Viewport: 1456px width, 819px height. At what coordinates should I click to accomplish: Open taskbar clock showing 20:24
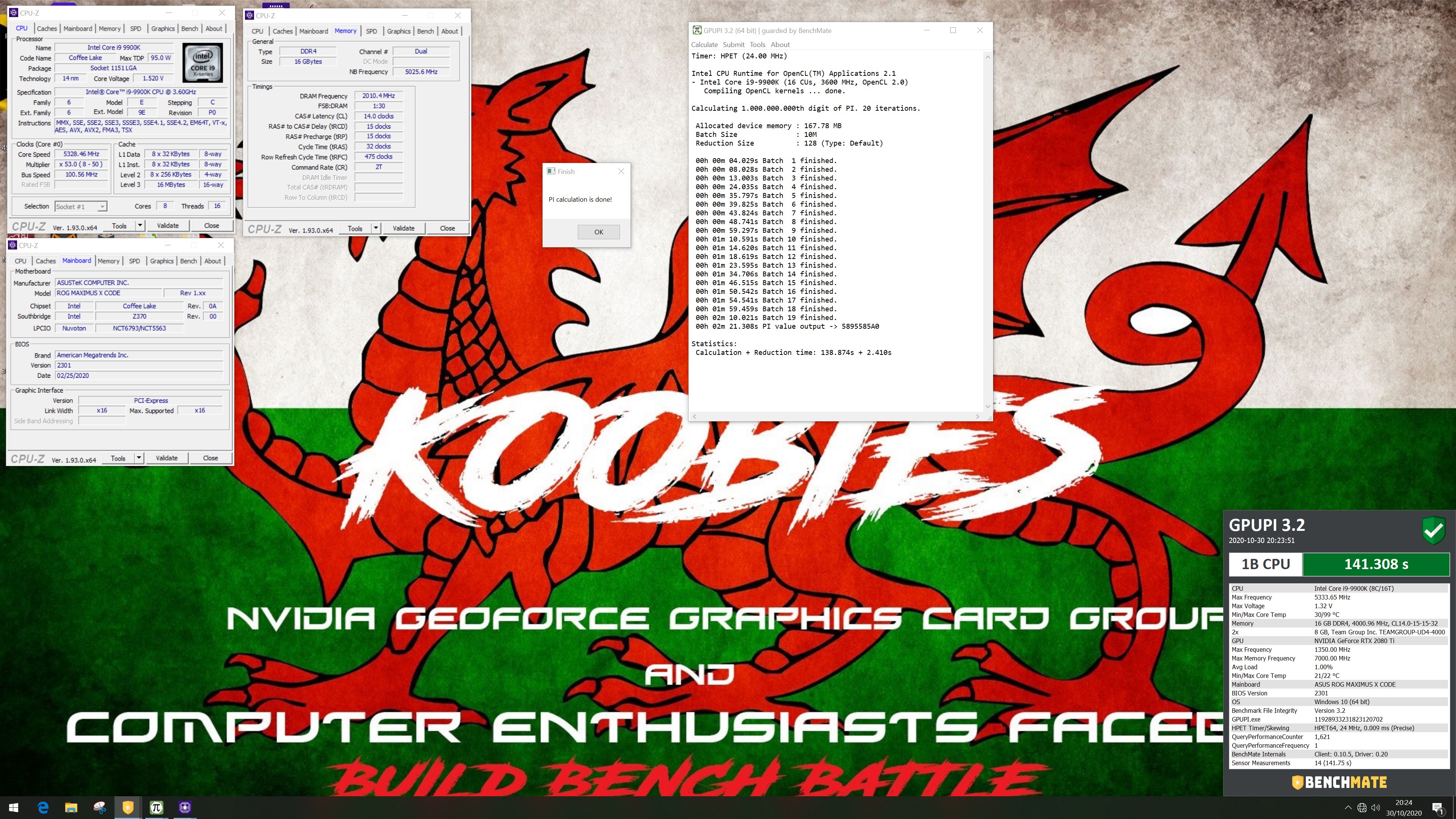[x=1403, y=808]
